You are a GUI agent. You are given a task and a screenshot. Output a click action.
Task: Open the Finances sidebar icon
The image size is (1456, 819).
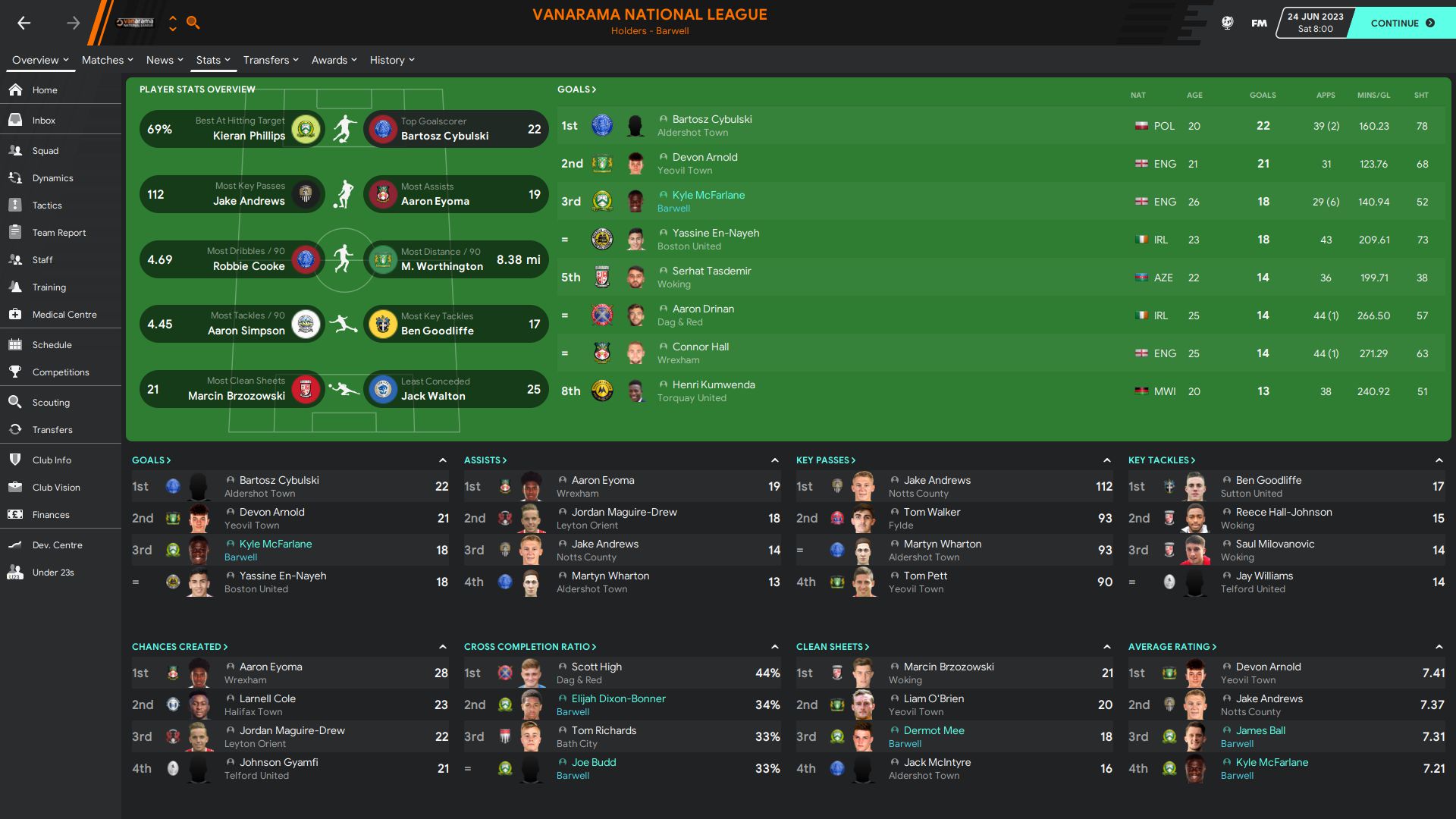pyautogui.click(x=15, y=514)
